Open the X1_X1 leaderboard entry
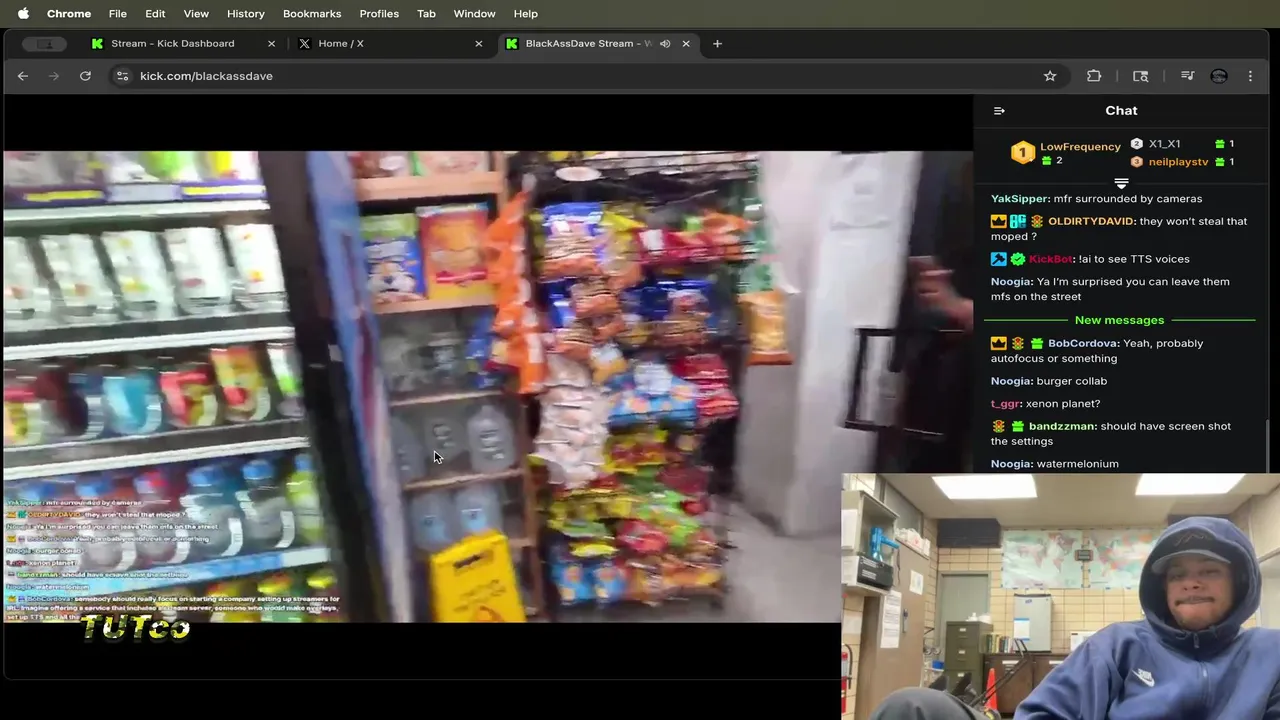1280x720 pixels. (x=1164, y=144)
